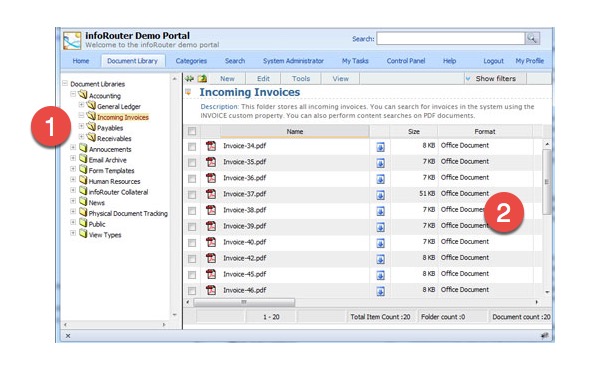The width and height of the screenshot is (599, 373).
Task: Check the box for Invoice-39.pdf
Action: [x=192, y=227]
